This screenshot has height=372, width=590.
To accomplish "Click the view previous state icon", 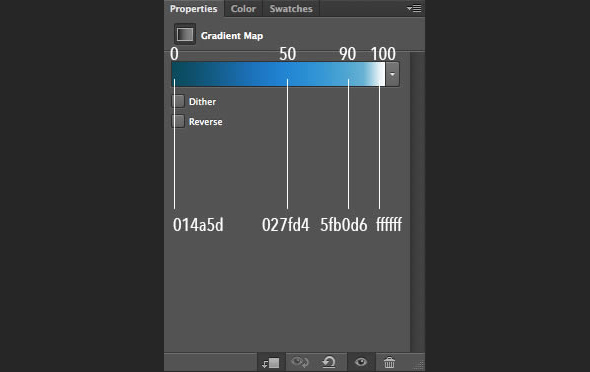I will tap(300, 362).
